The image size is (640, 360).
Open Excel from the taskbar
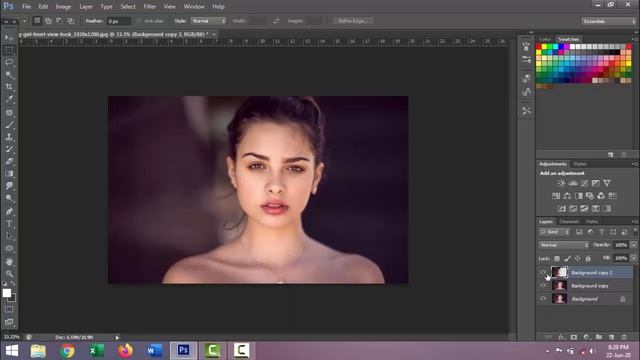[x=96, y=351]
